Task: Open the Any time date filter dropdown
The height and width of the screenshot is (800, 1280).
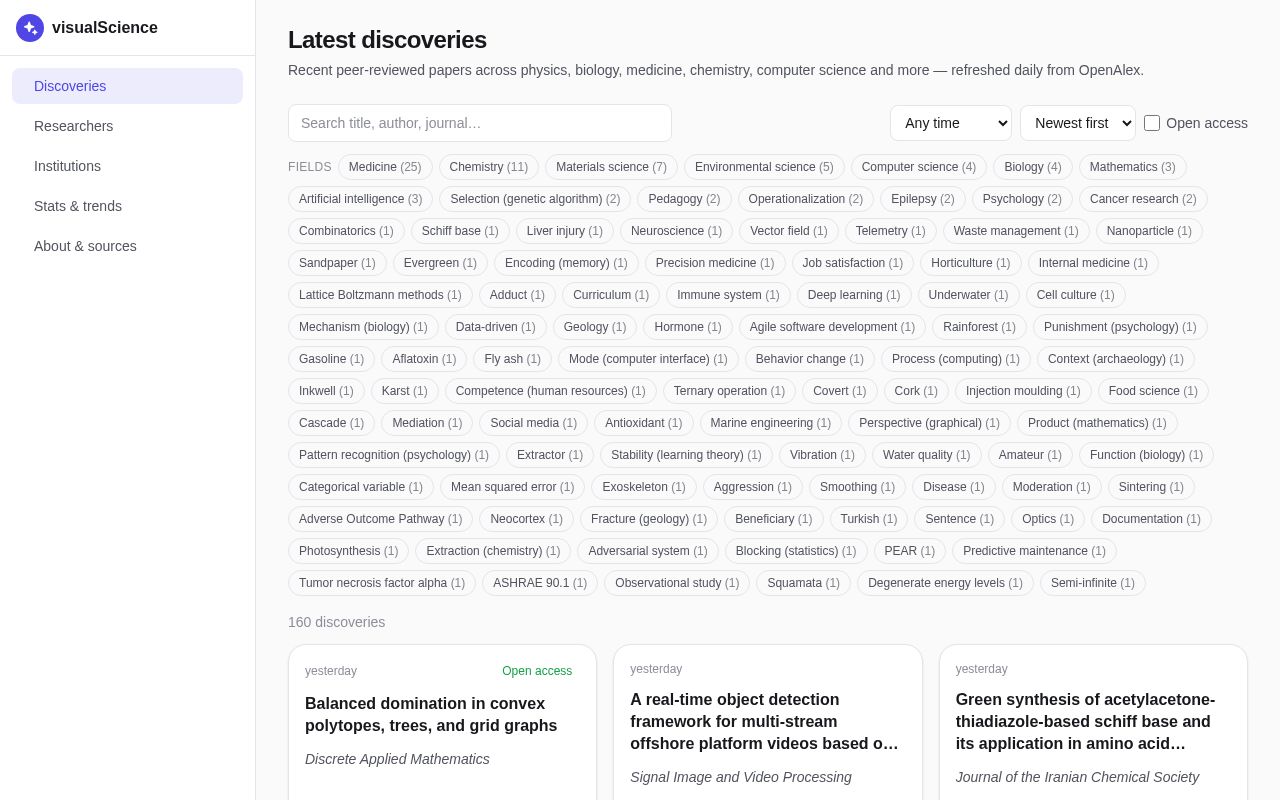Action: click(951, 123)
